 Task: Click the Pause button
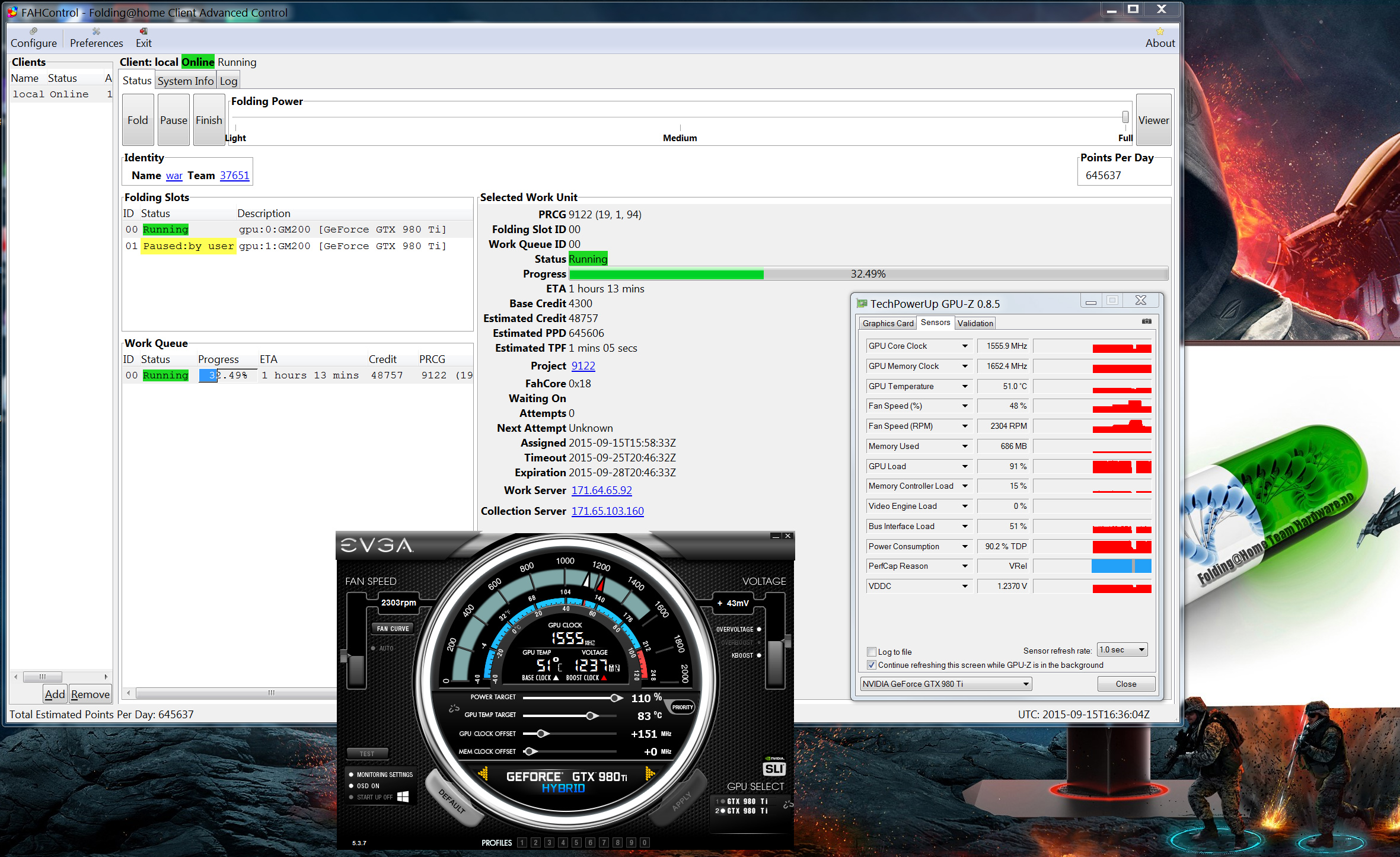click(174, 120)
